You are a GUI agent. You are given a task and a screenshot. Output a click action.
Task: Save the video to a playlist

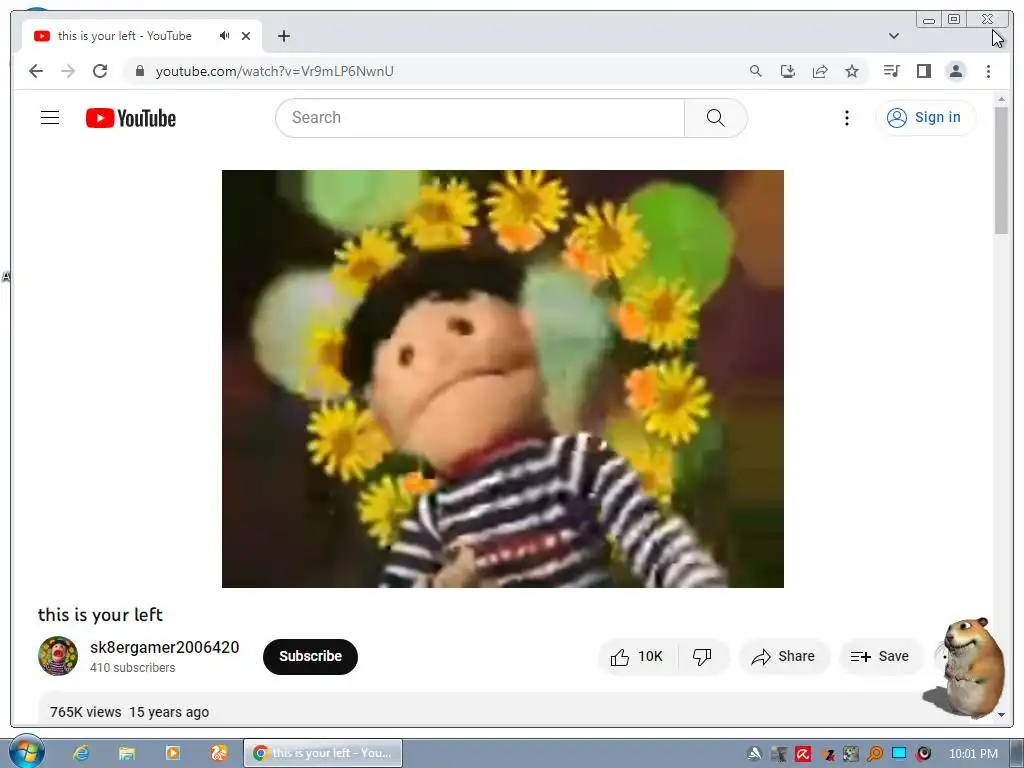click(x=880, y=656)
